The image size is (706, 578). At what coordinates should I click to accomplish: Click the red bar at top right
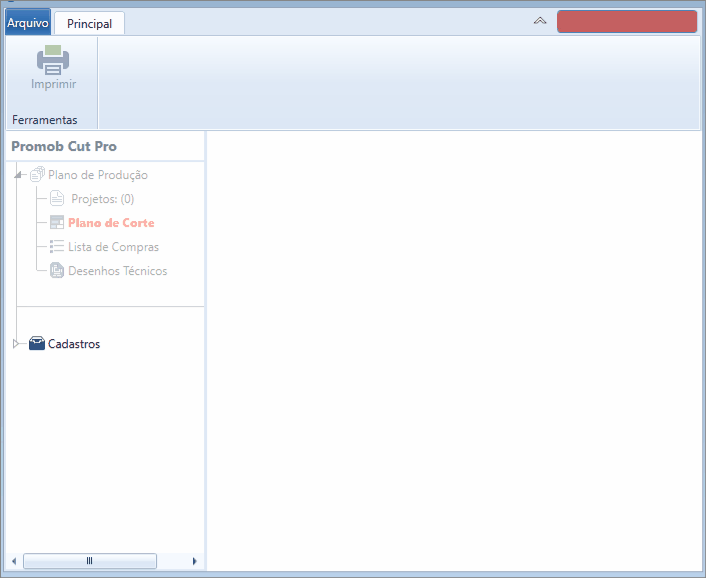coord(627,21)
